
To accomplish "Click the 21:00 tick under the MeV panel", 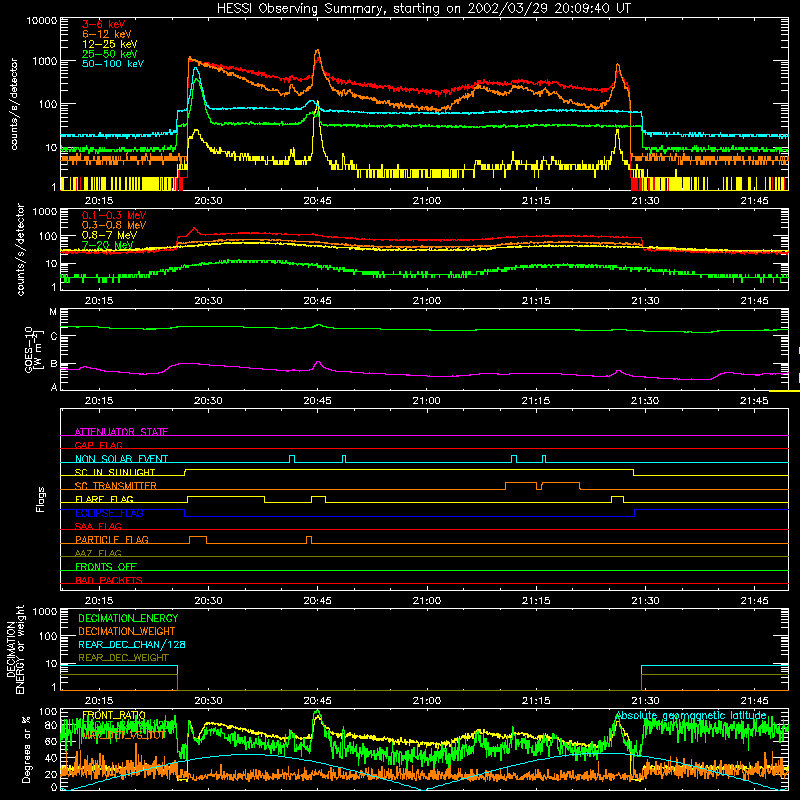I will coord(427,301).
